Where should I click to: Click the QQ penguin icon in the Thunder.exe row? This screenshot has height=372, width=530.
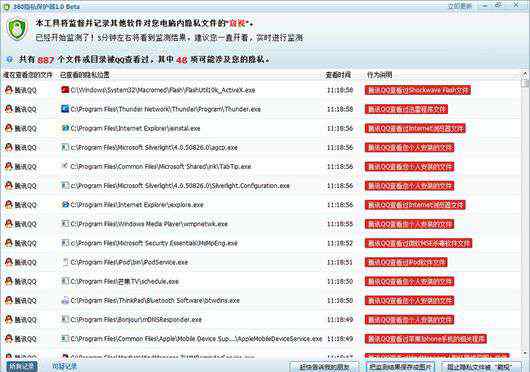(x=9, y=109)
